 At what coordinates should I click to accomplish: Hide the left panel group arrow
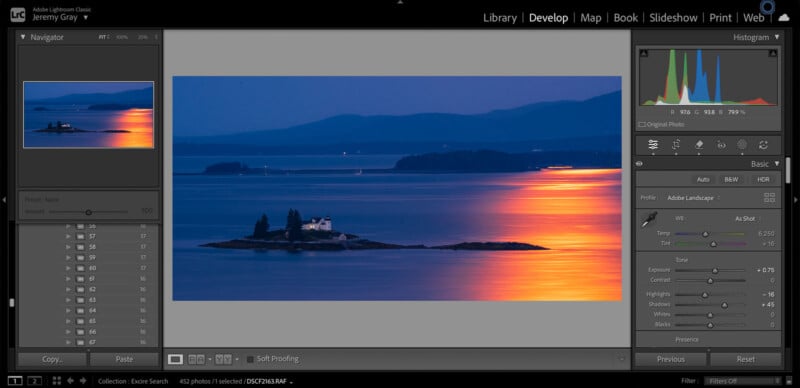[x=4, y=200]
